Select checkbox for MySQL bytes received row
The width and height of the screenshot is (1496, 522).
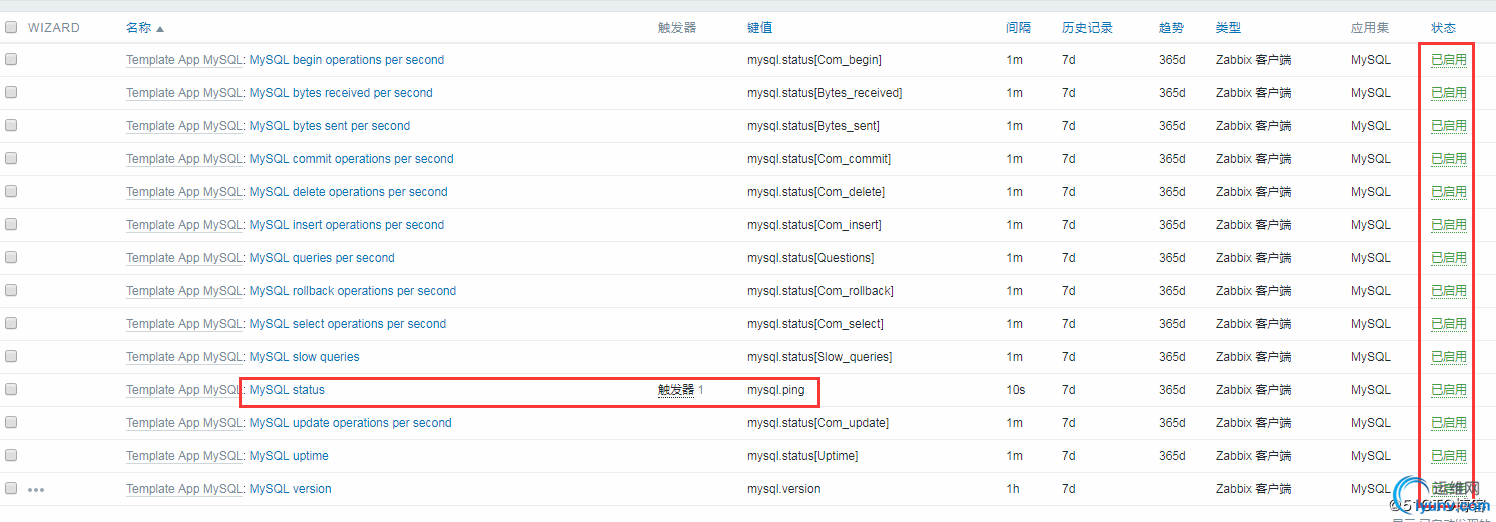click(11, 92)
